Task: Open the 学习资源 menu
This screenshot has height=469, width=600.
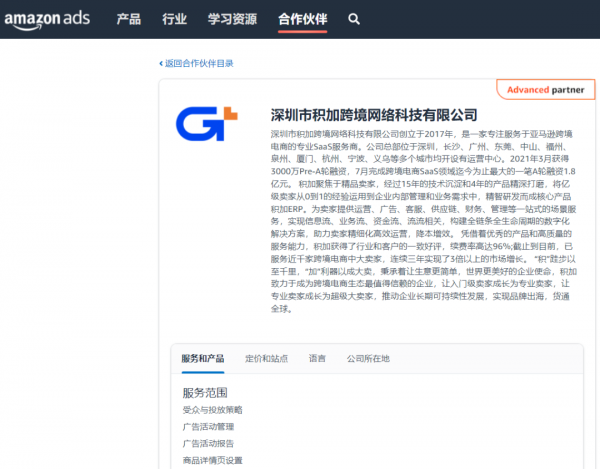Action: tap(232, 19)
